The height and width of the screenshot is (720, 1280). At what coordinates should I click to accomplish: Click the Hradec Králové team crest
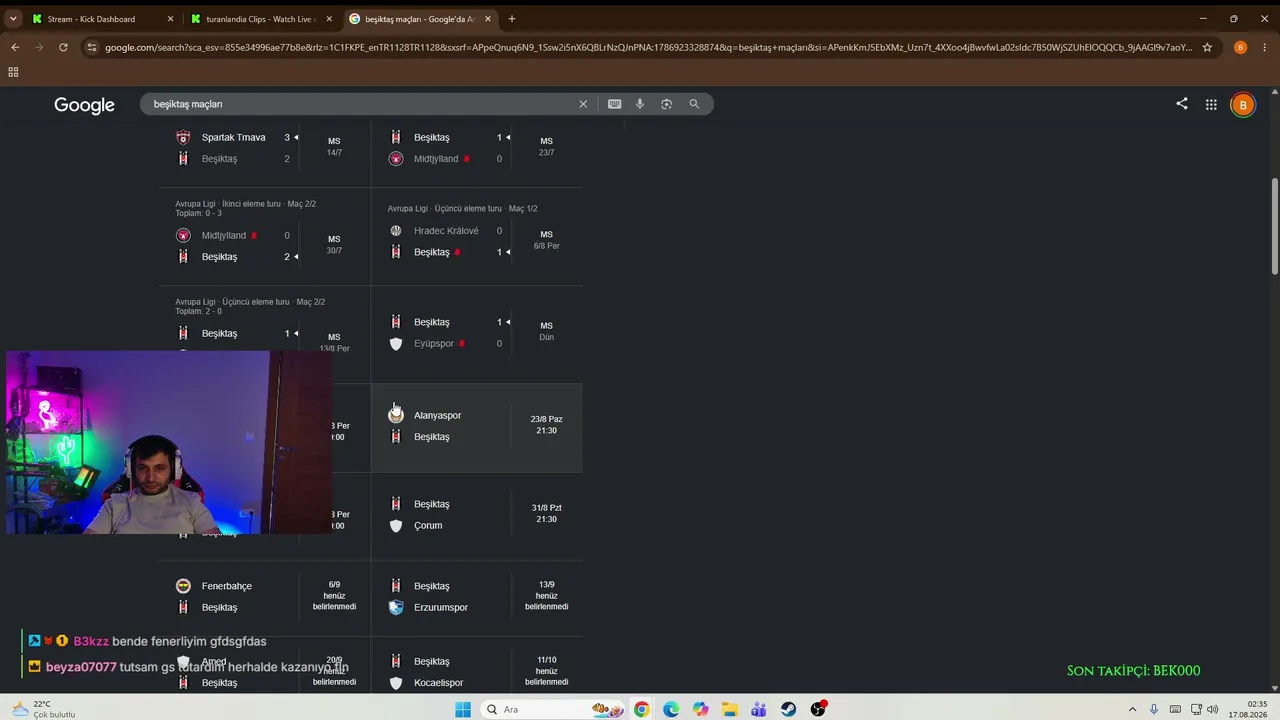tap(396, 231)
